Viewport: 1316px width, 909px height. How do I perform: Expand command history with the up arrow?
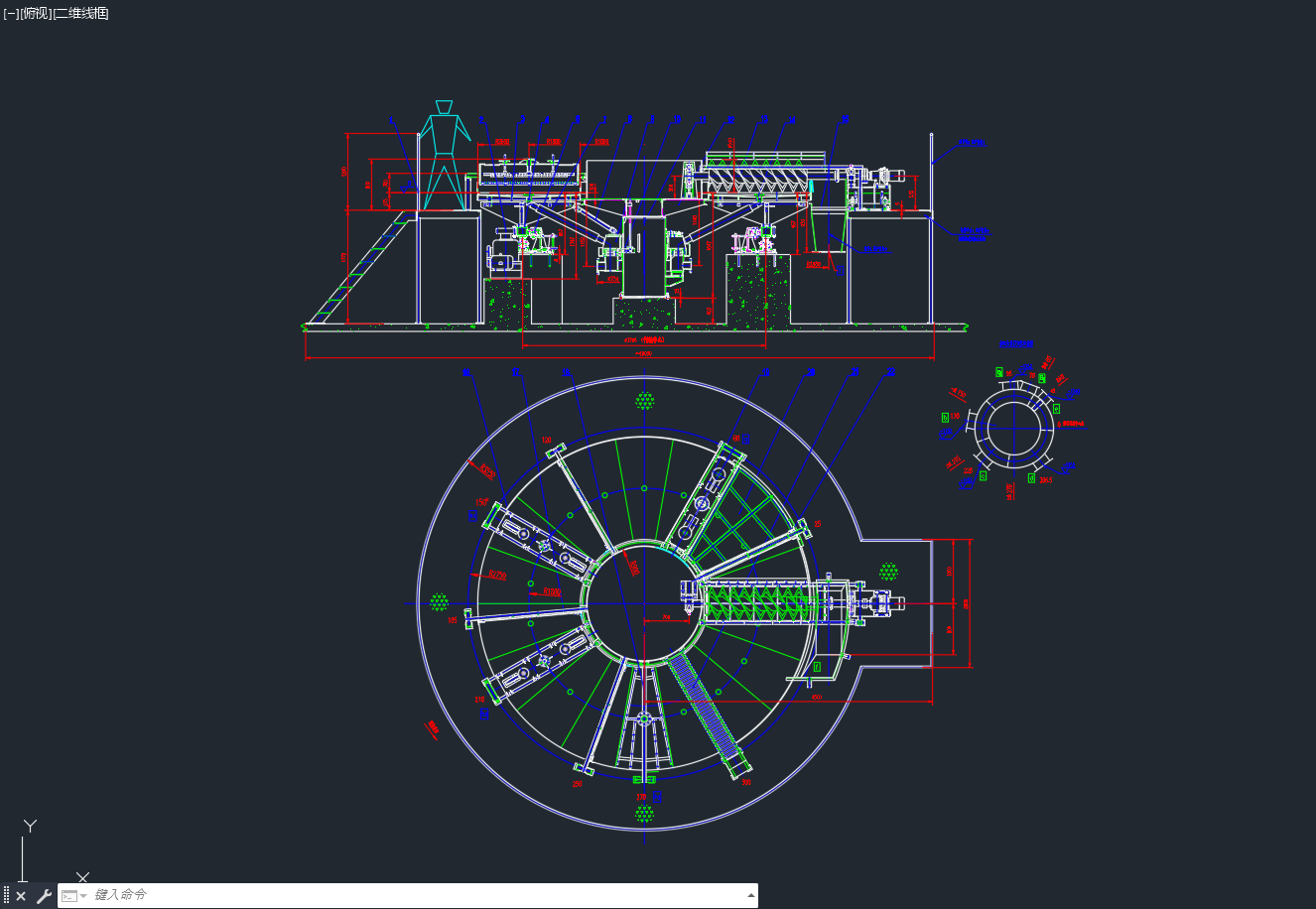click(x=750, y=896)
